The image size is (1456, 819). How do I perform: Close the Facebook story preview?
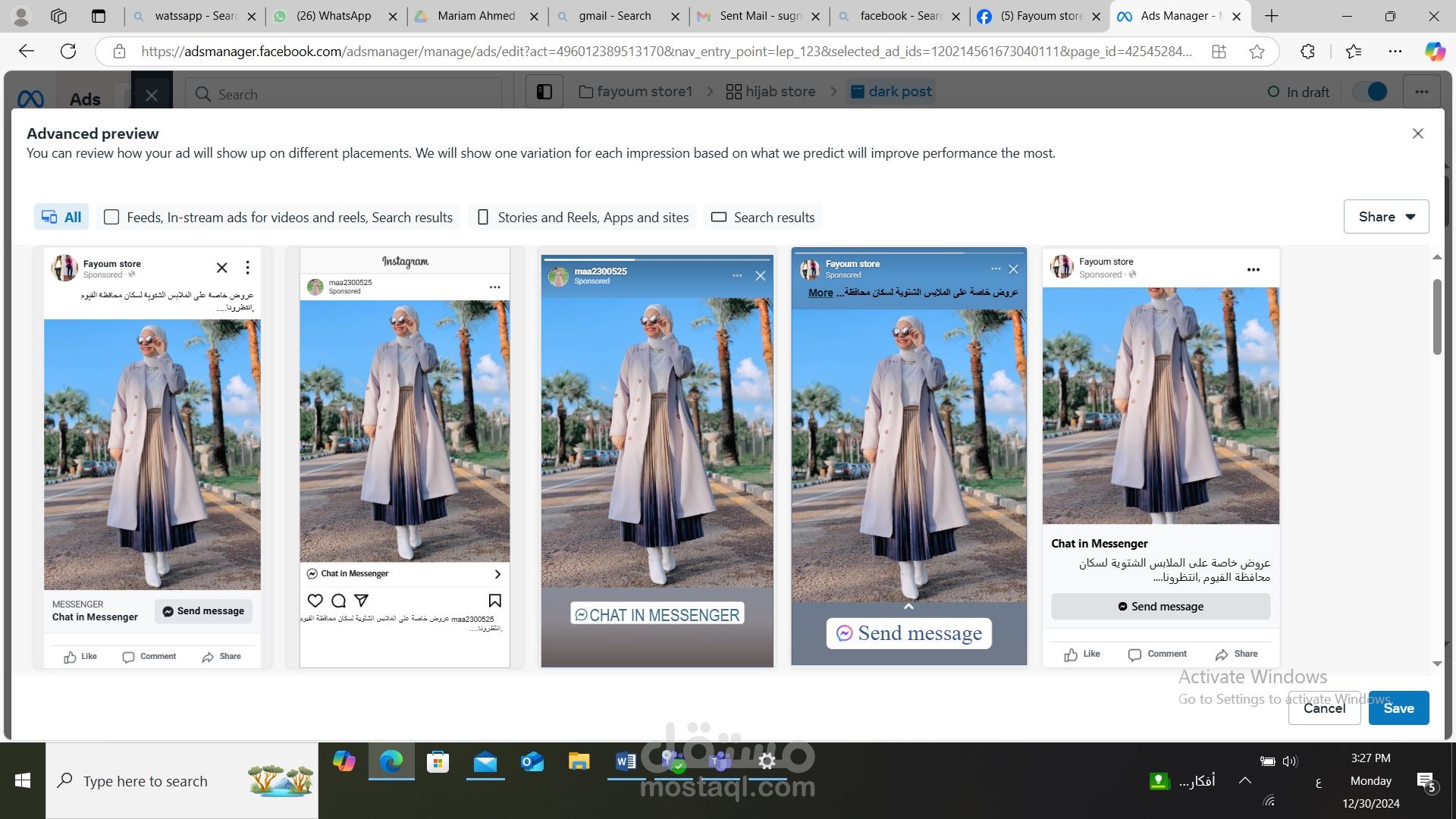click(x=1013, y=269)
